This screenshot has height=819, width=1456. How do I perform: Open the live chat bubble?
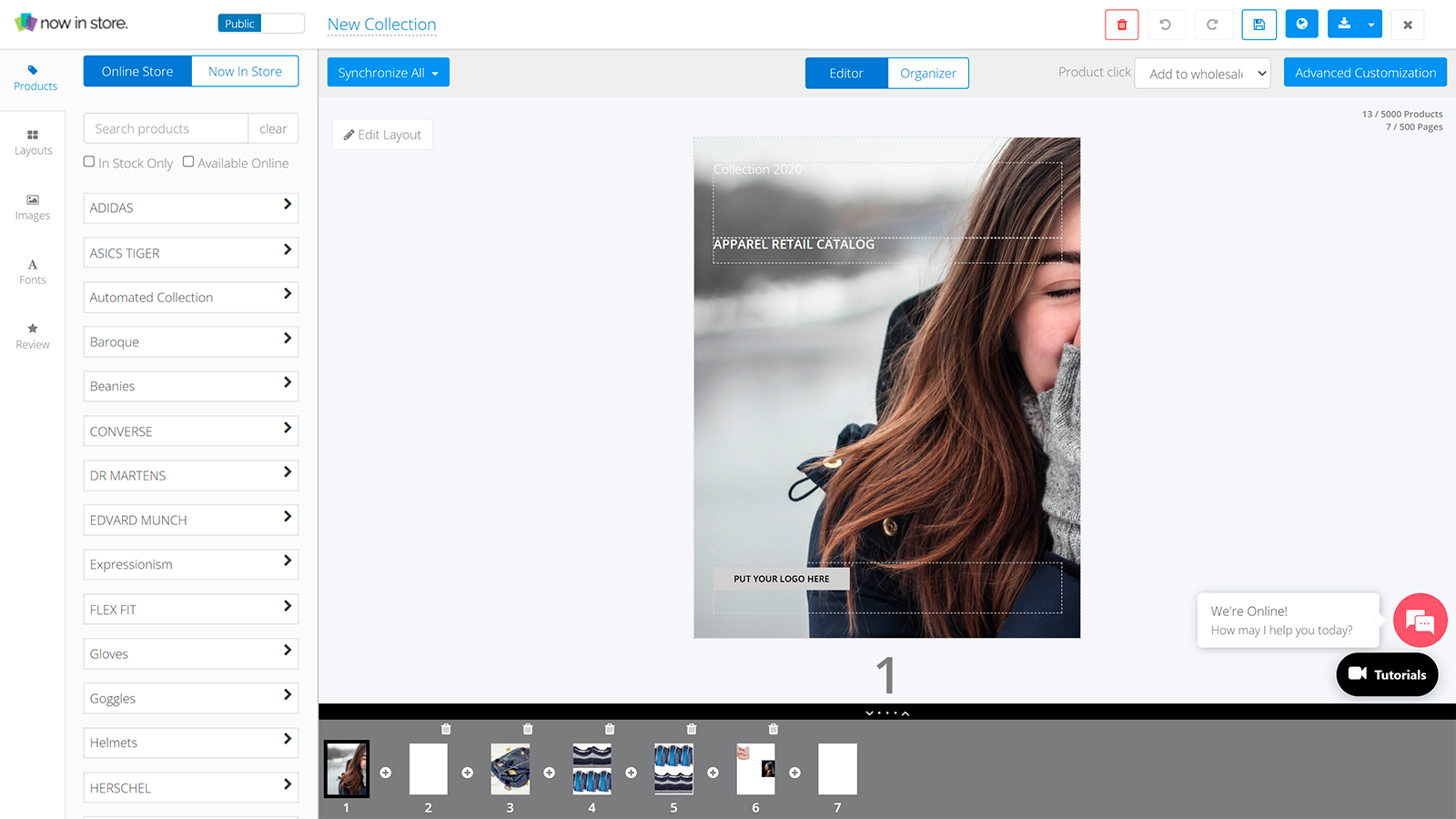(1420, 621)
